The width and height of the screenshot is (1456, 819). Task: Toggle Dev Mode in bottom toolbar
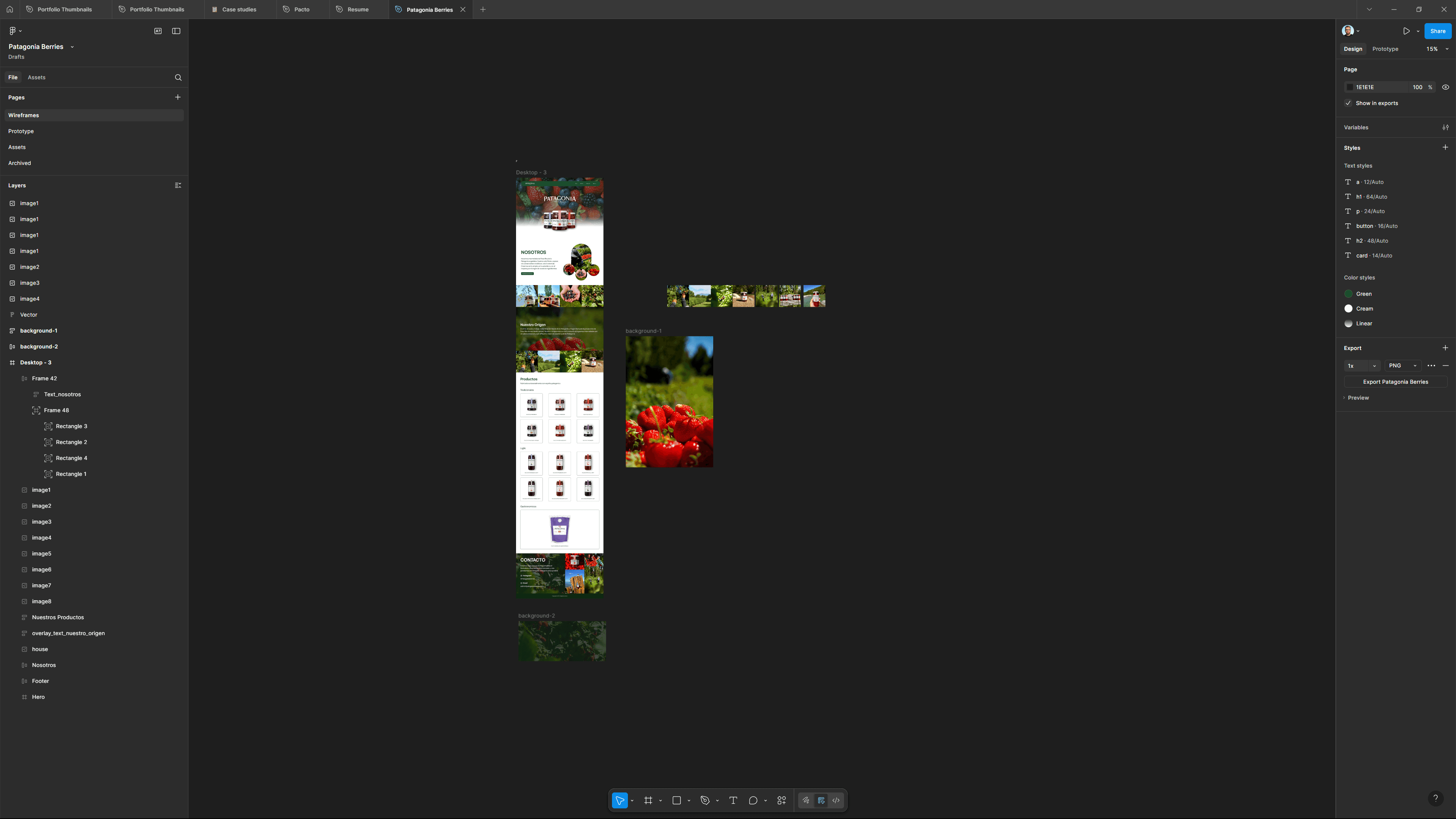click(x=836, y=800)
